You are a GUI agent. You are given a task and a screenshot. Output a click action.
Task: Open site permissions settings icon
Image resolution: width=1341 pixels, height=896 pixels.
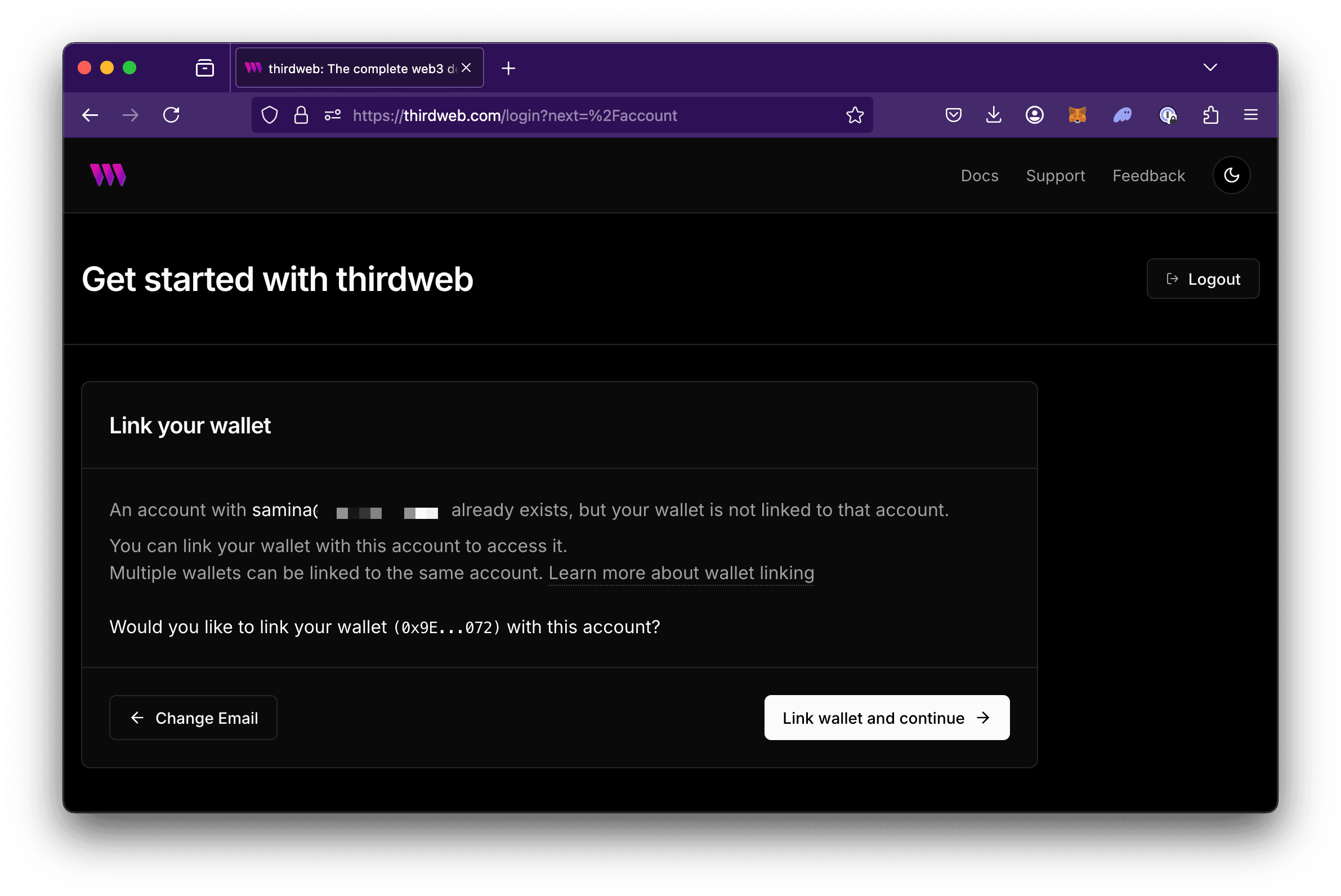coord(333,115)
